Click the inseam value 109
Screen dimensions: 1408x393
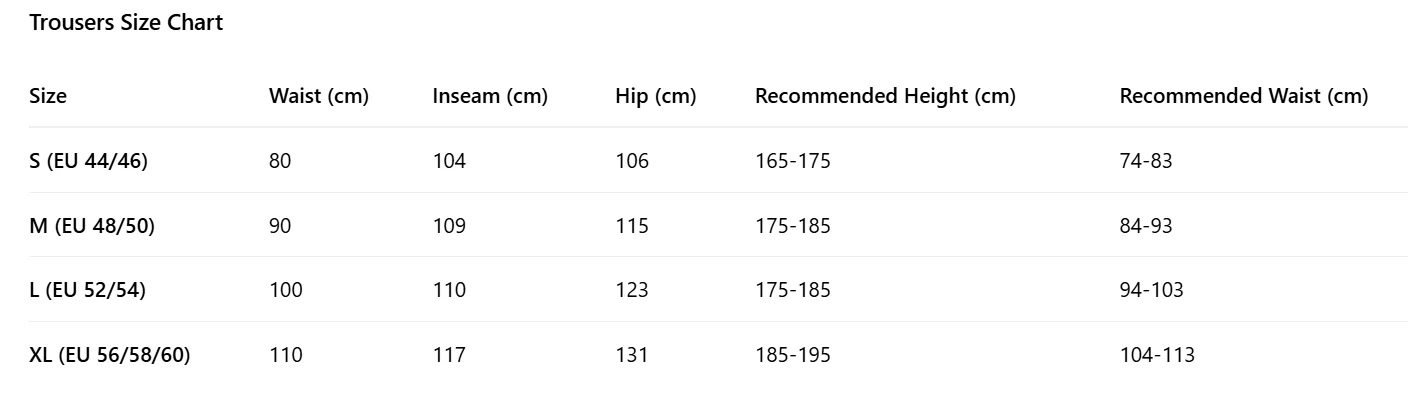pos(449,226)
